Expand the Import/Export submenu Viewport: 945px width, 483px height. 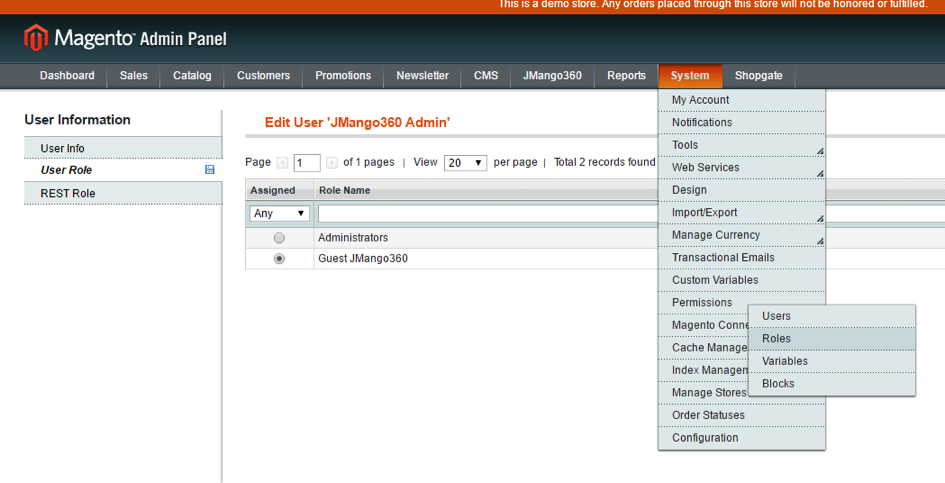click(741, 212)
